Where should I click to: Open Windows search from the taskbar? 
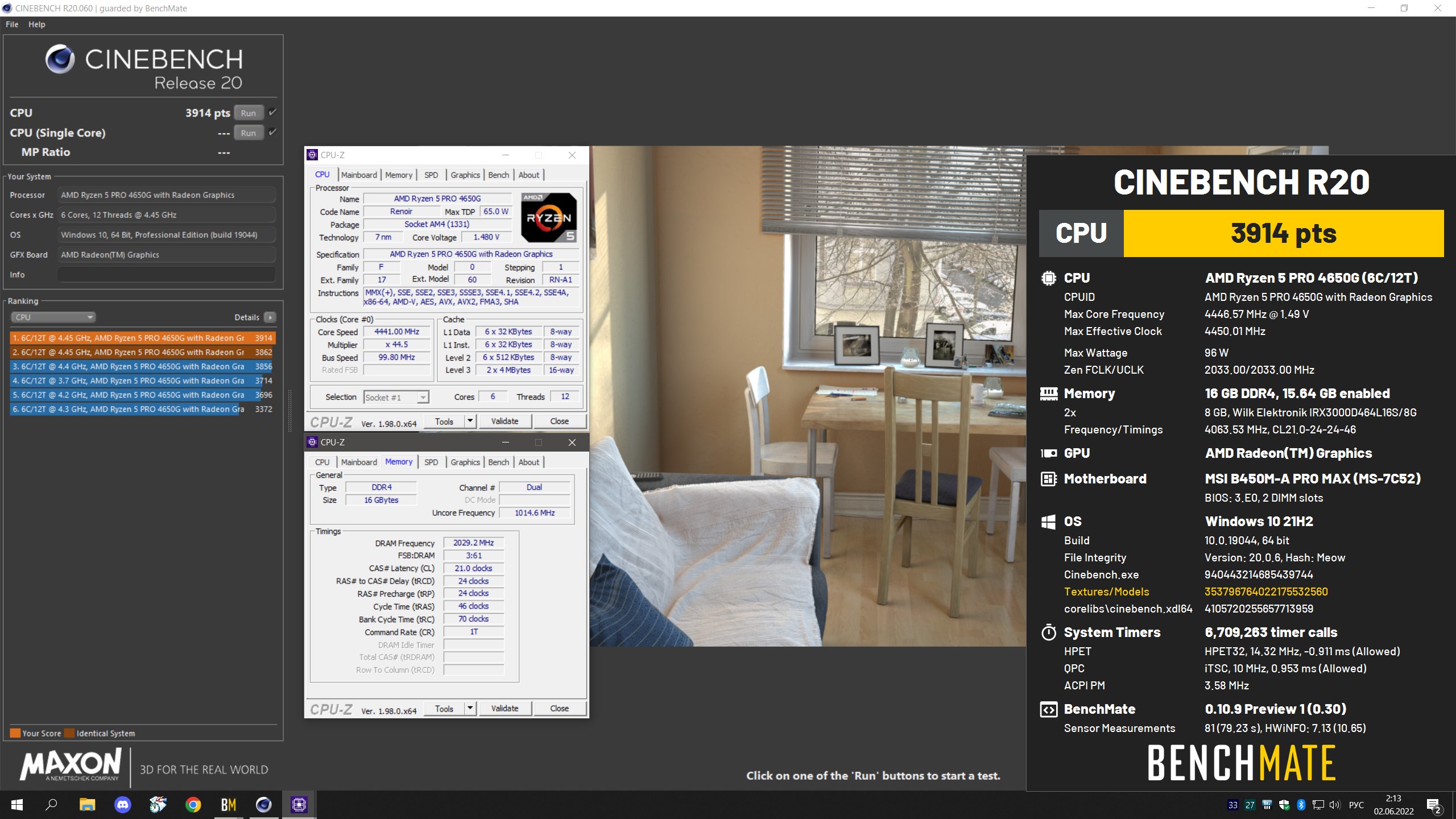pos(52,805)
